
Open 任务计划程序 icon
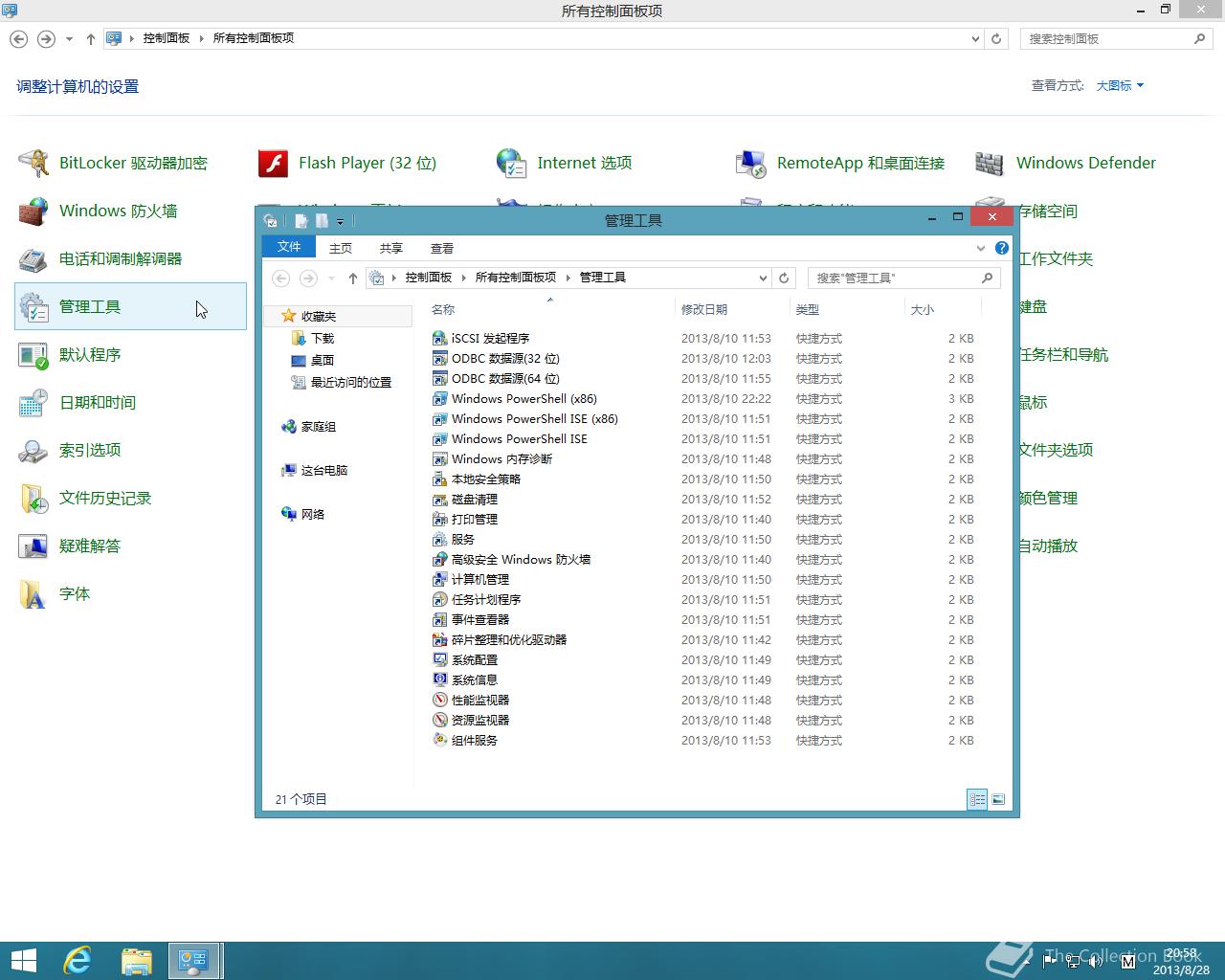(440, 599)
